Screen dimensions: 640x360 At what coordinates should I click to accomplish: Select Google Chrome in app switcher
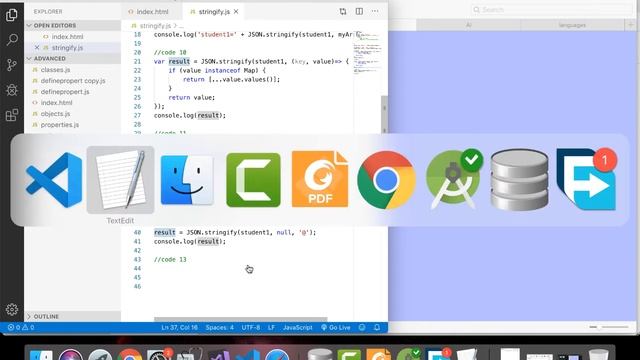[386, 180]
